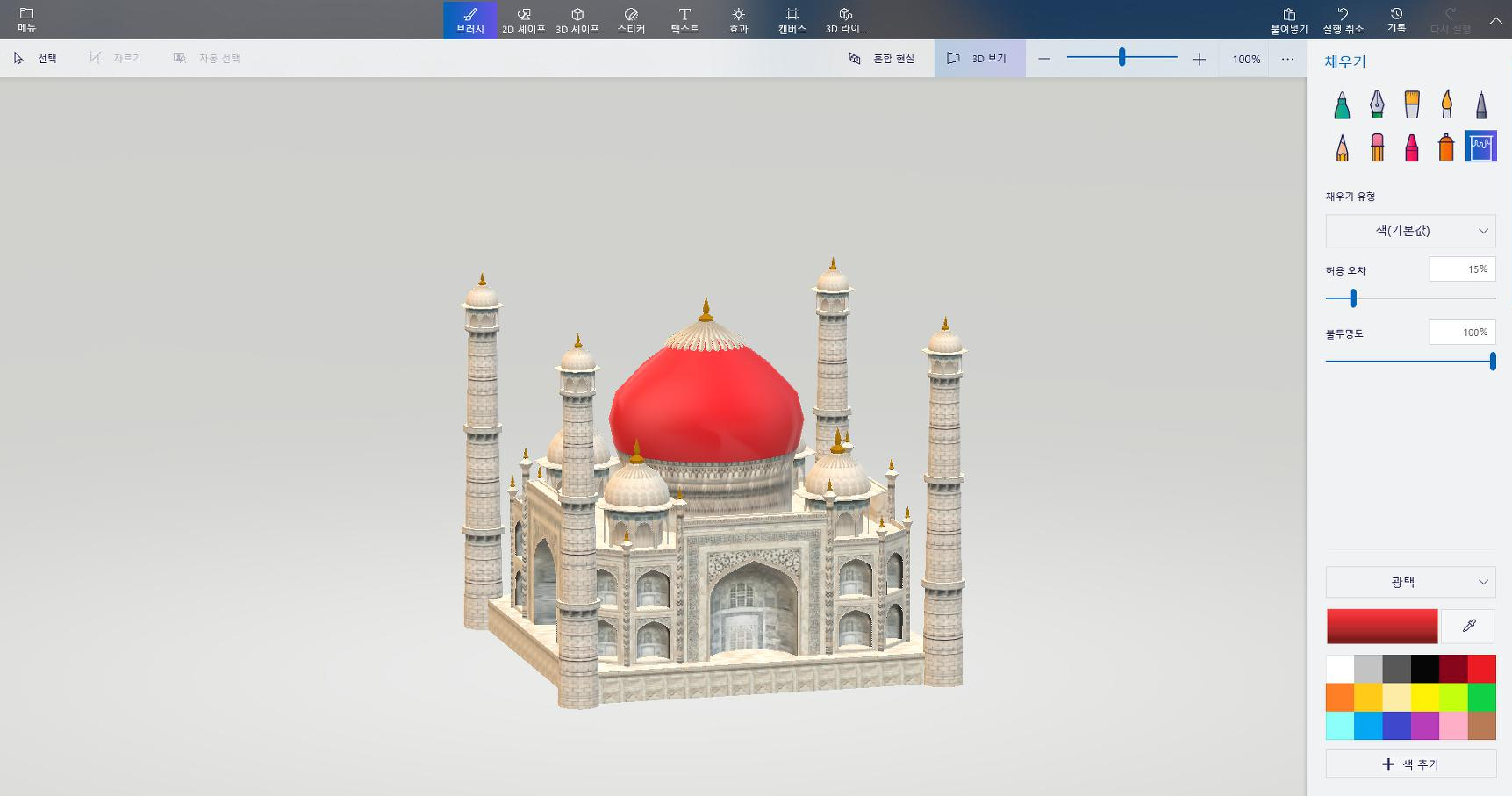Click the 불투명도 100% input field
The image size is (1512, 796).
(x=1462, y=333)
